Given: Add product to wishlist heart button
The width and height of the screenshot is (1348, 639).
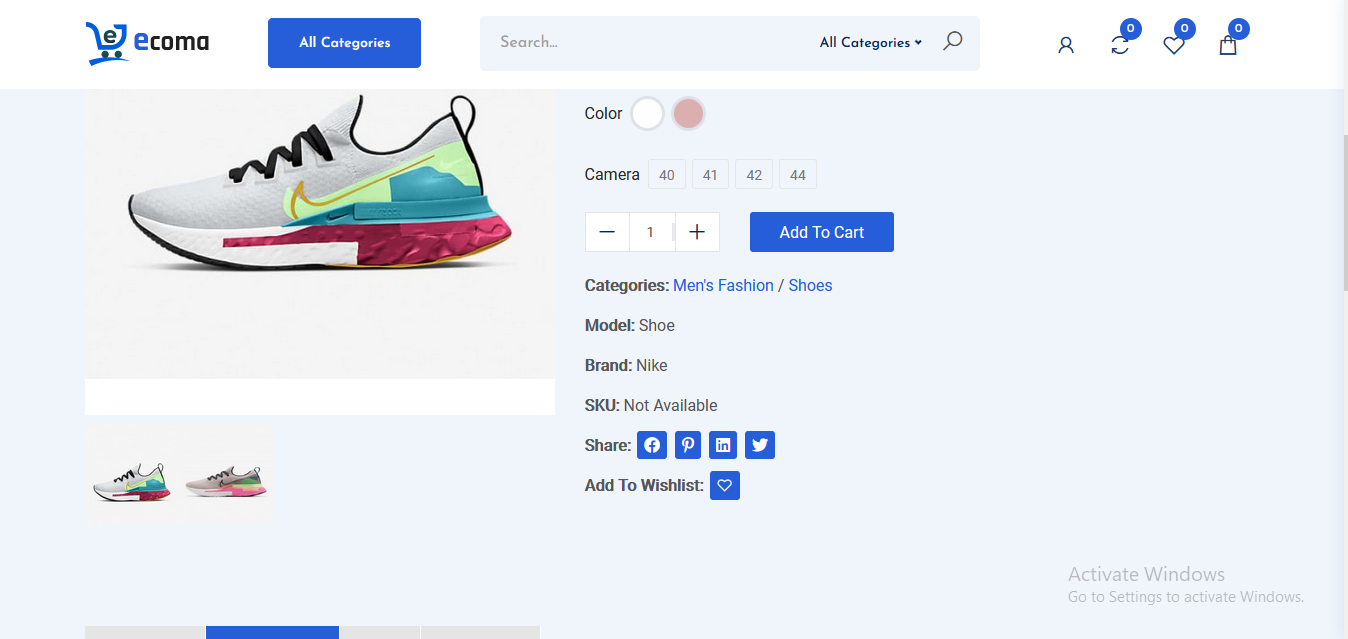Looking at the screenshot, I should click(725, 486).
